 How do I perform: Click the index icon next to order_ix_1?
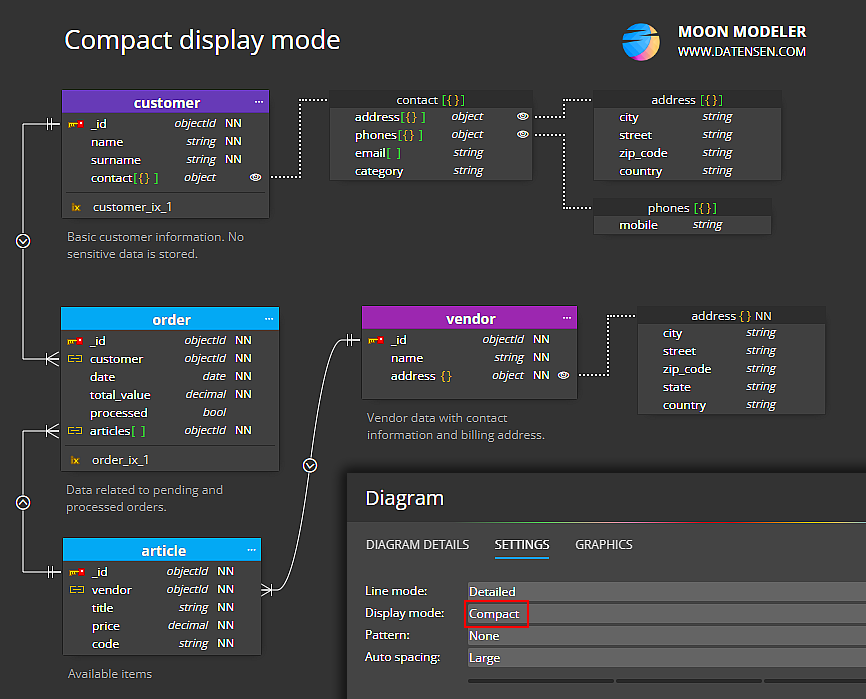tap(78, 459)
